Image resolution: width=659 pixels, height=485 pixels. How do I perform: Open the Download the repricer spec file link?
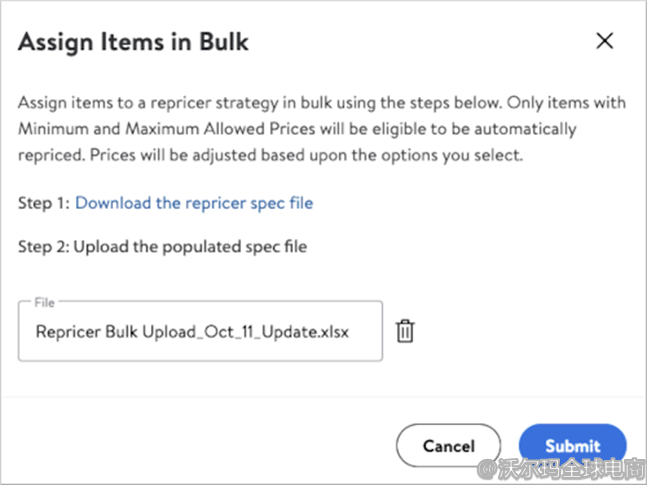(194, 203)
